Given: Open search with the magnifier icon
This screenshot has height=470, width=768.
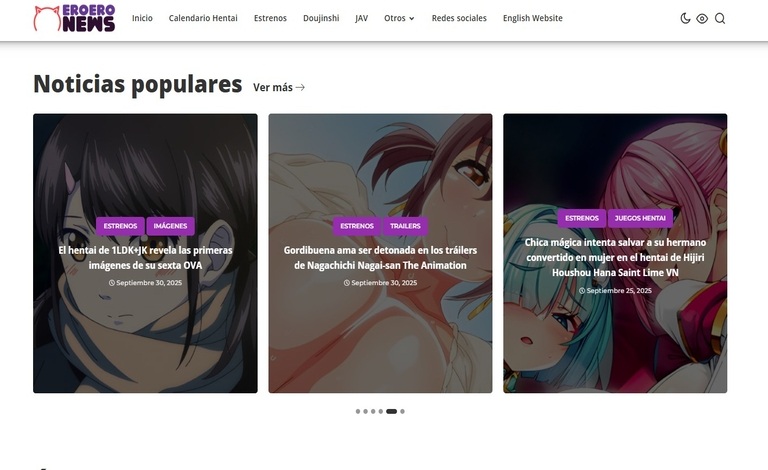Looking at the screenshot, I should click(x=720, y=19).
